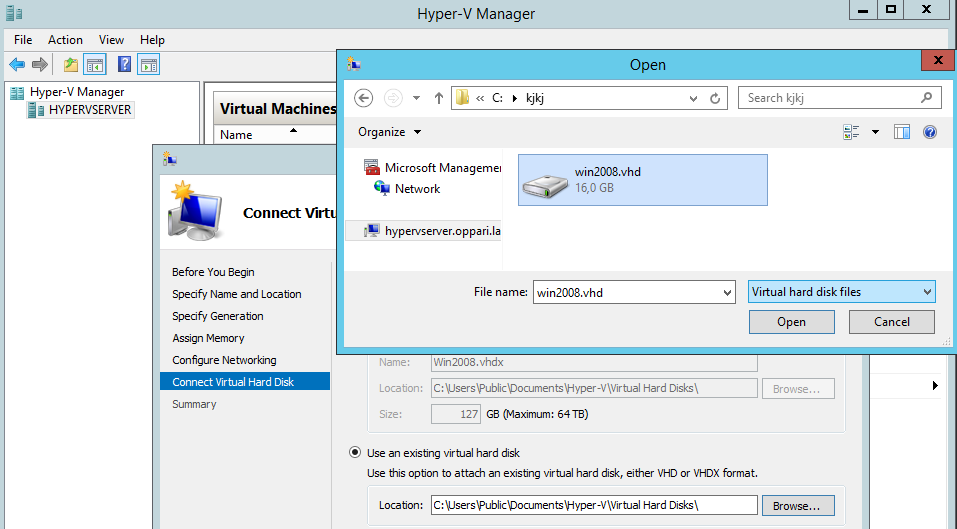Viewport: 957px width, 529px height.
Task: Open the Action menu
Action: point(65,40)
